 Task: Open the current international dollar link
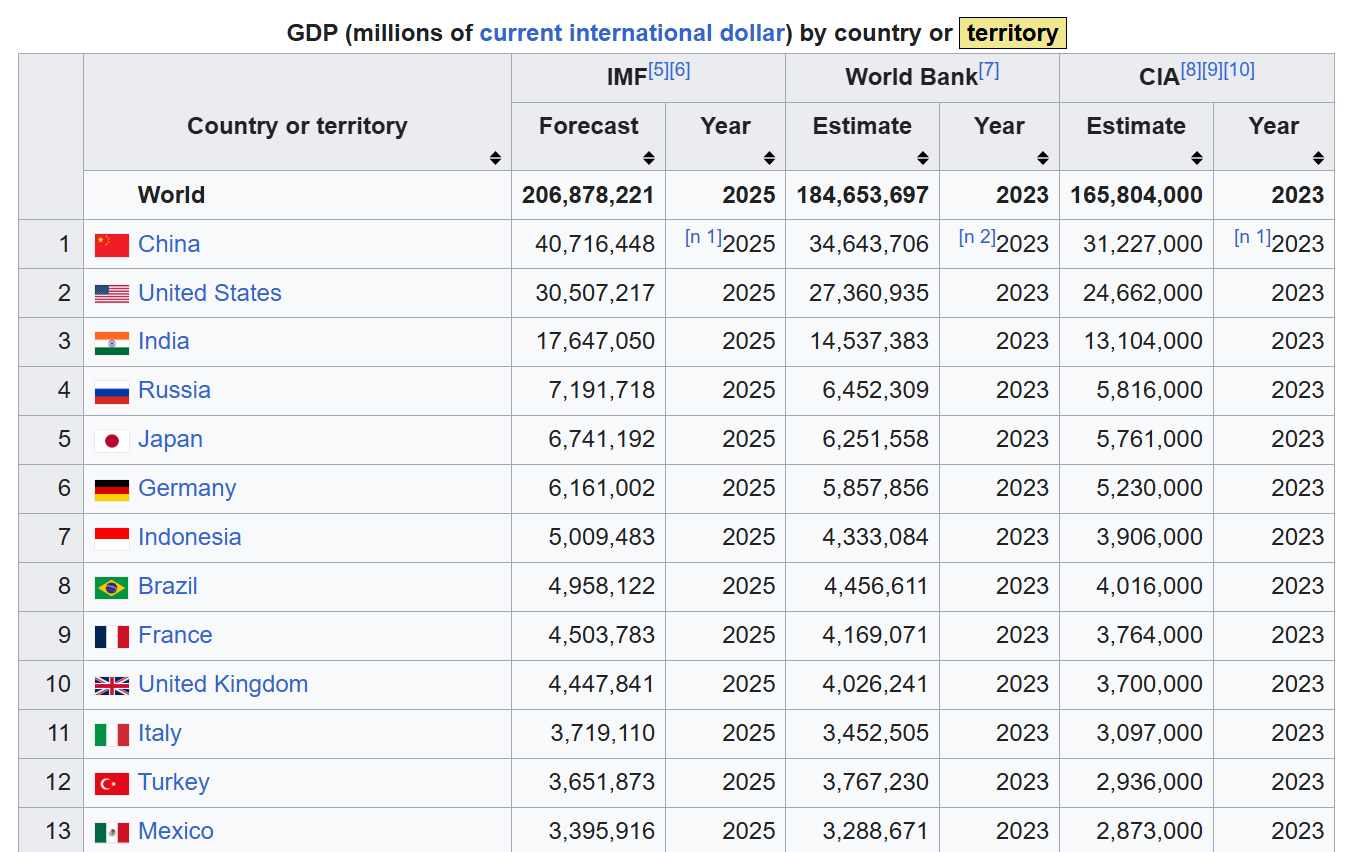pos(632,33)
